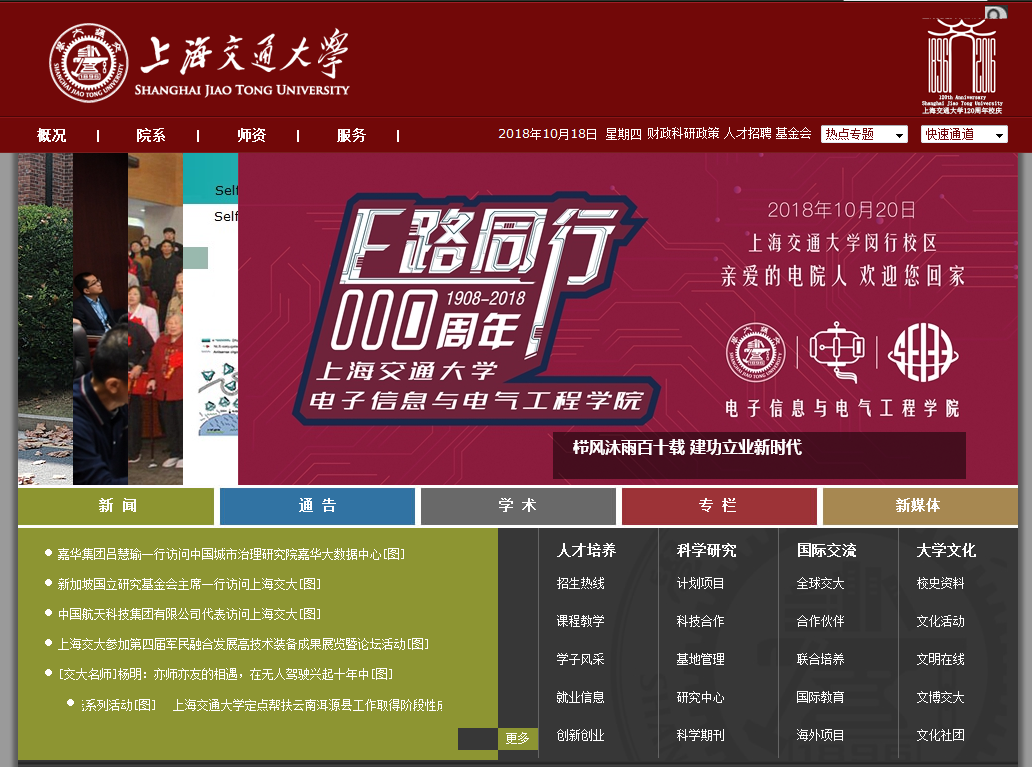Open the 海外项目 link
Viewport: 1032px width, 767px height.
click(820, 735)
